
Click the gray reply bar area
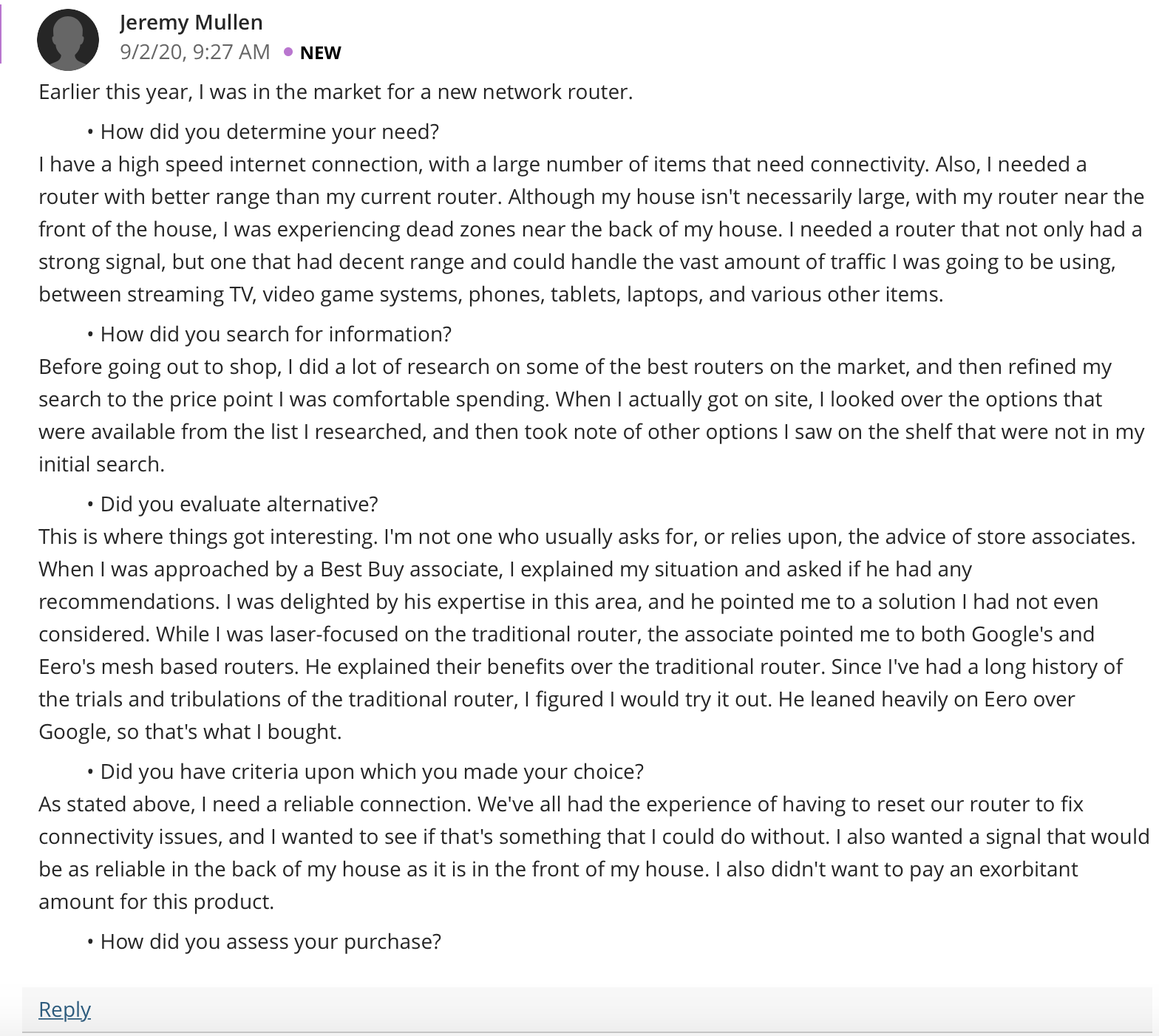point(590,1009)
